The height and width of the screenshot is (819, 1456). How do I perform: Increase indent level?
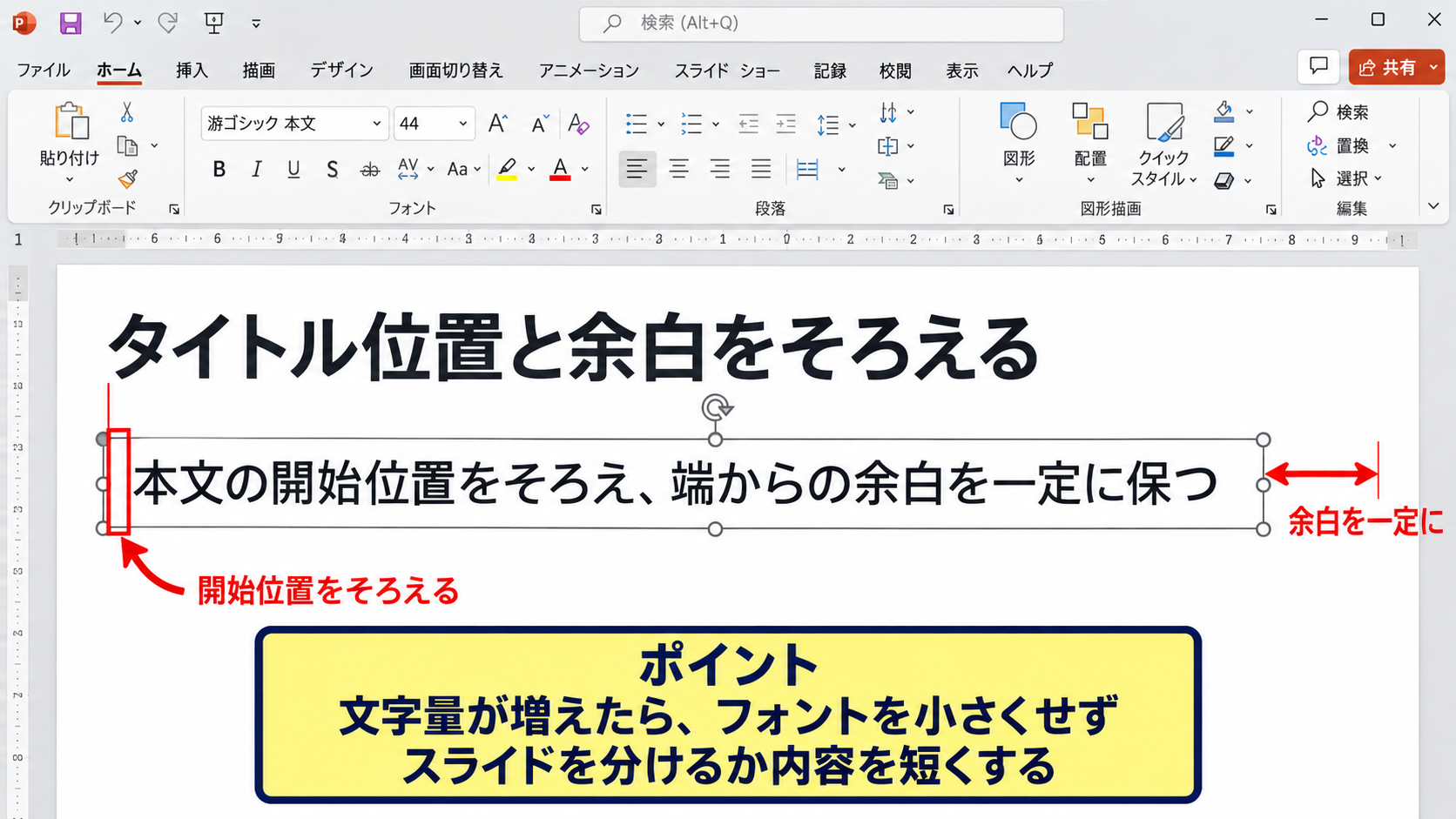785,124
